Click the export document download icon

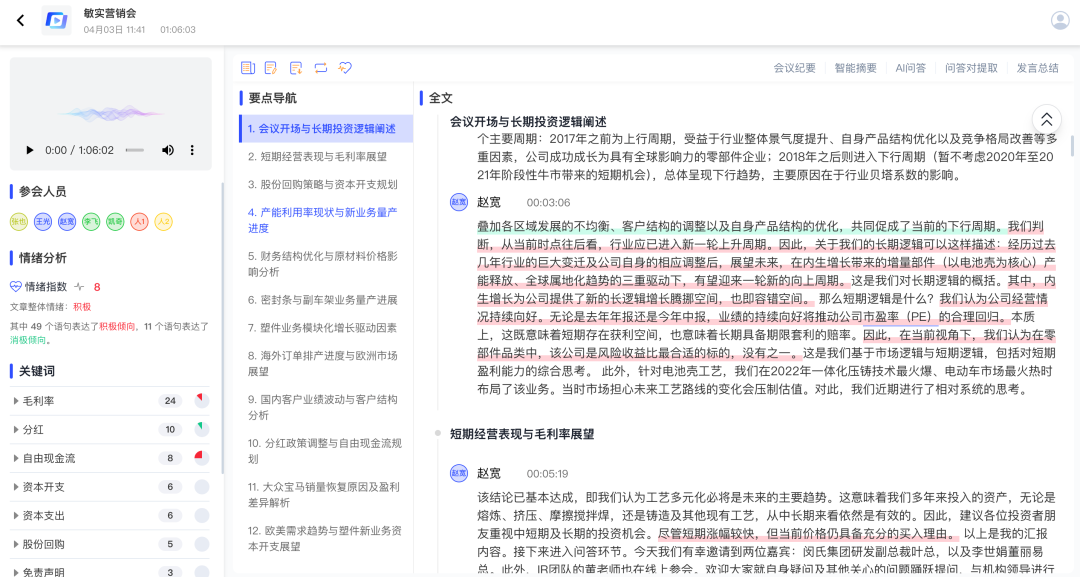(x=296, y=68)
